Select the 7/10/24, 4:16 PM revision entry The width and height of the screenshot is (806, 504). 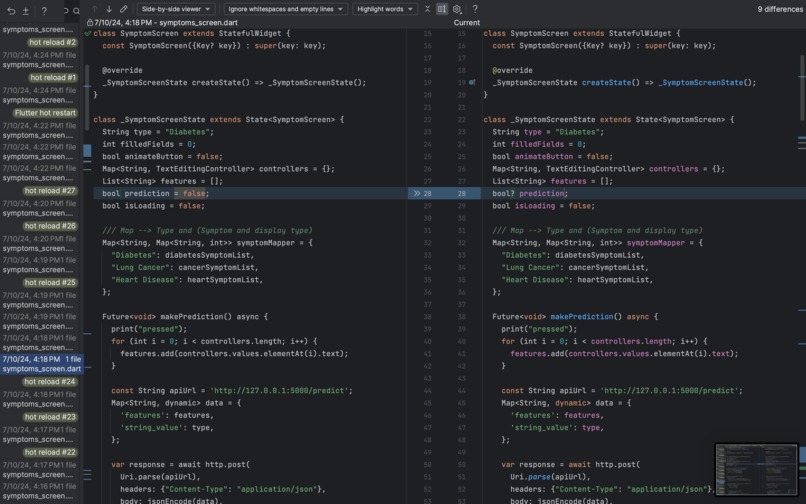(x=40, y=491)
